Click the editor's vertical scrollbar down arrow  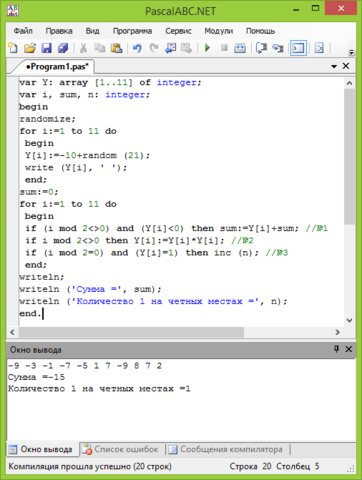349,320
